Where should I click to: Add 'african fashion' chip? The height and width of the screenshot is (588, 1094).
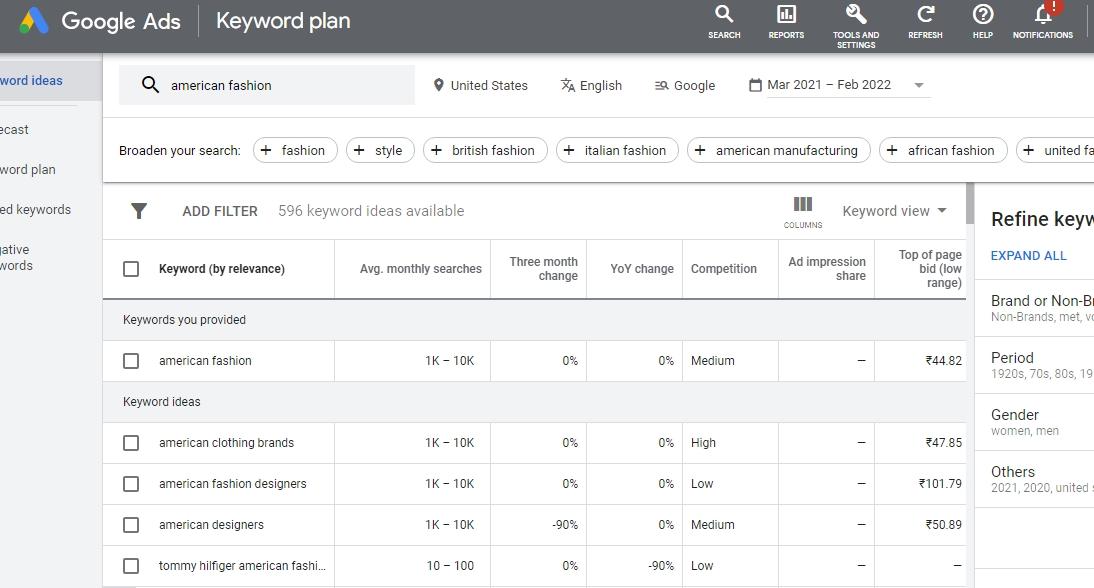point(943,150)
